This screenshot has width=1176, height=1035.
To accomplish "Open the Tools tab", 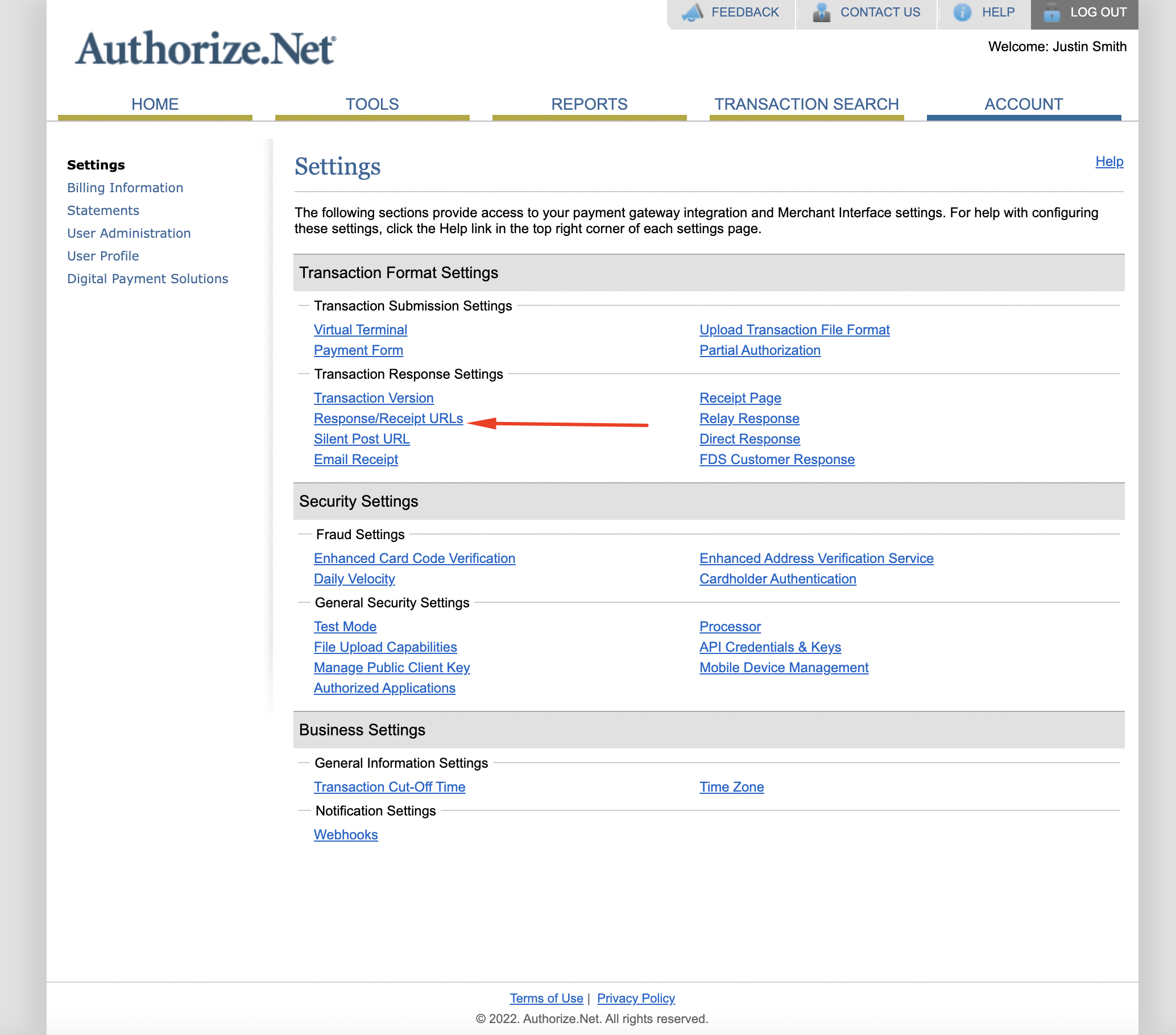I will (372, 104).
